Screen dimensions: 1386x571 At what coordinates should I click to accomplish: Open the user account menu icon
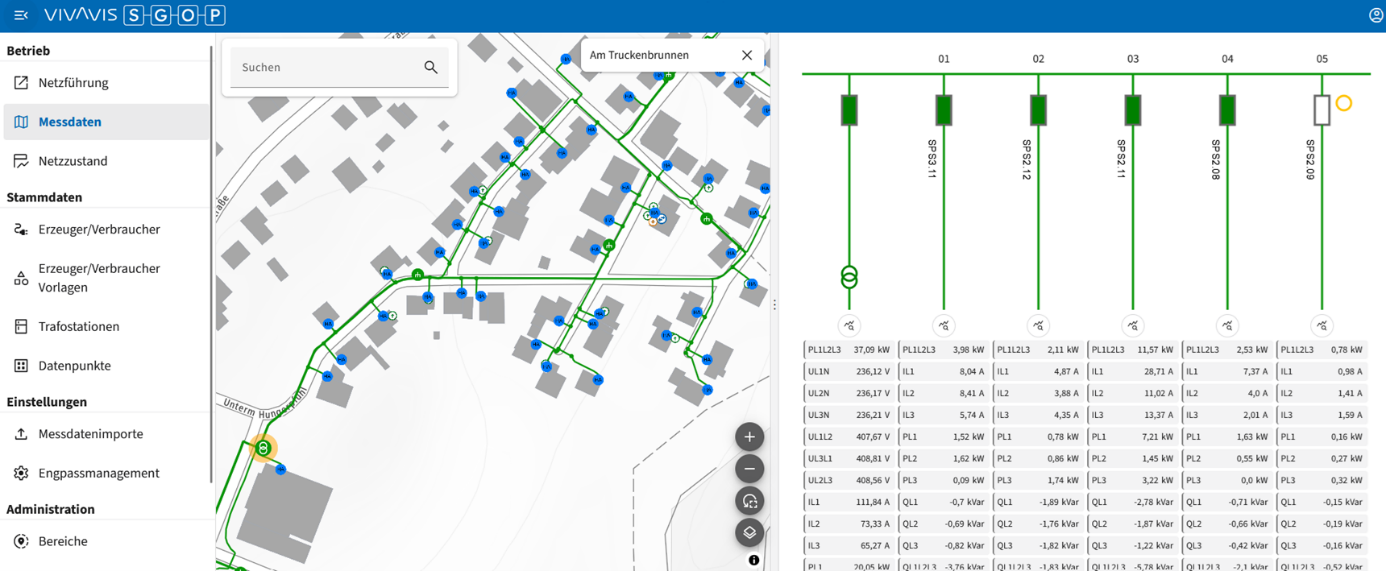pyautogui.click(x=1376, y=15)
